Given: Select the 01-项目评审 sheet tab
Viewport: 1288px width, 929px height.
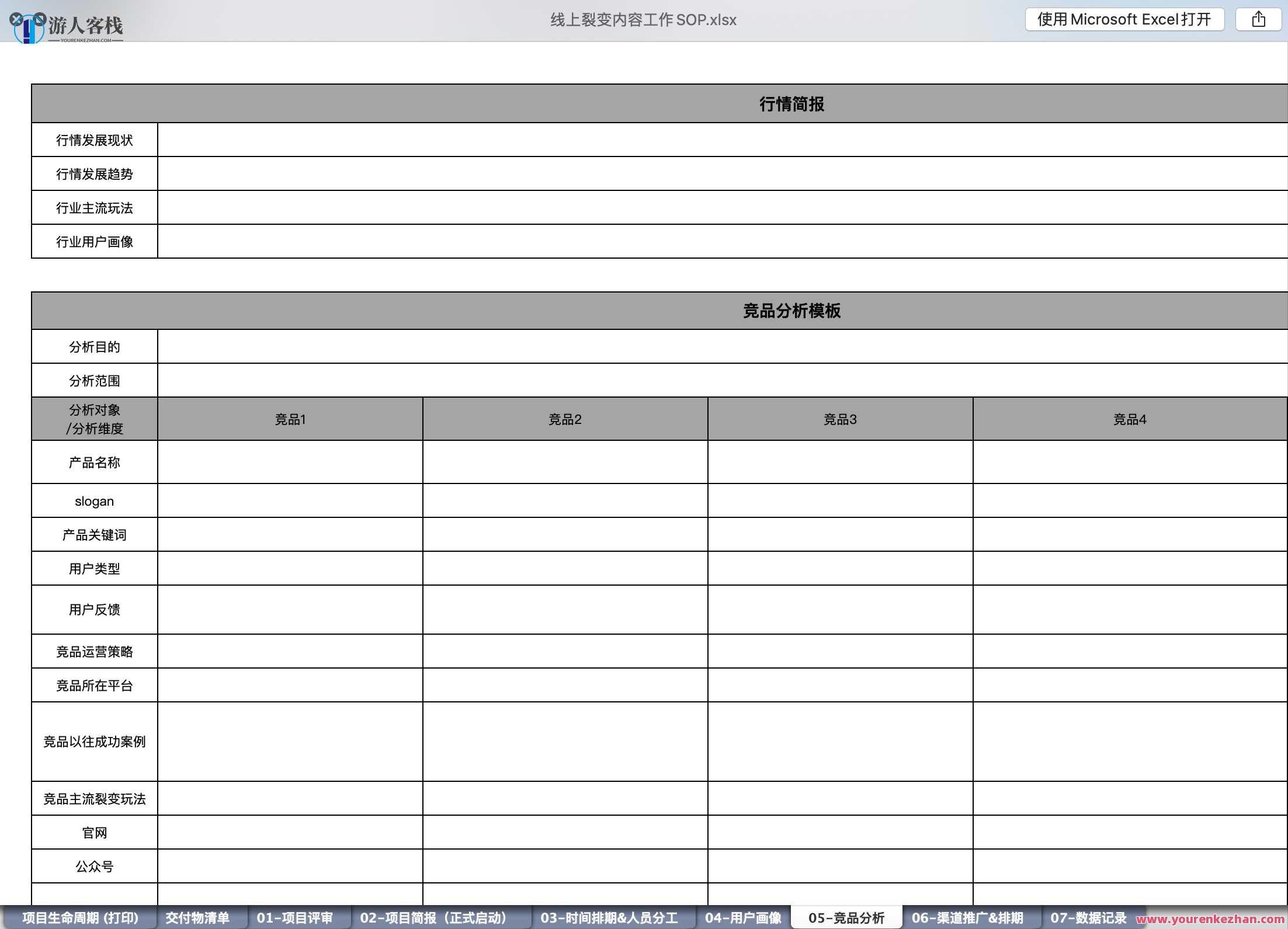Looking at the screenshot, I should 294,917.
